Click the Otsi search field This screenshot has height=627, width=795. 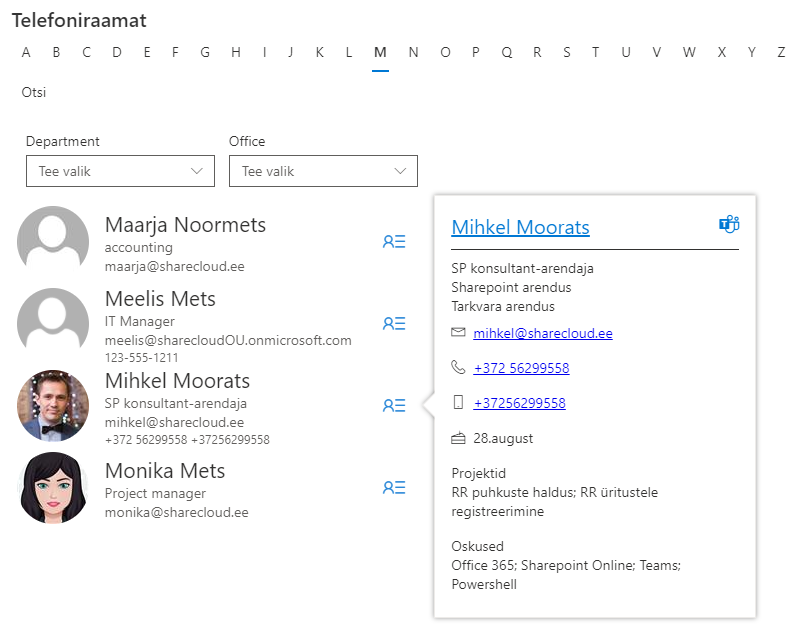[x=33, y=92]
